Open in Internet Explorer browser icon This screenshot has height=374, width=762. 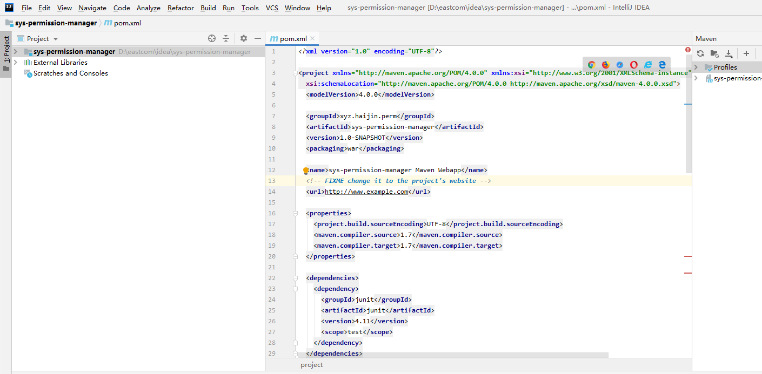tap(647, 64)
